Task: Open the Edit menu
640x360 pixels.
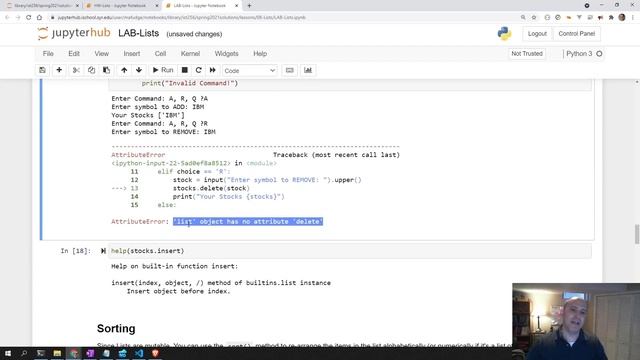Action: (74, 53)
